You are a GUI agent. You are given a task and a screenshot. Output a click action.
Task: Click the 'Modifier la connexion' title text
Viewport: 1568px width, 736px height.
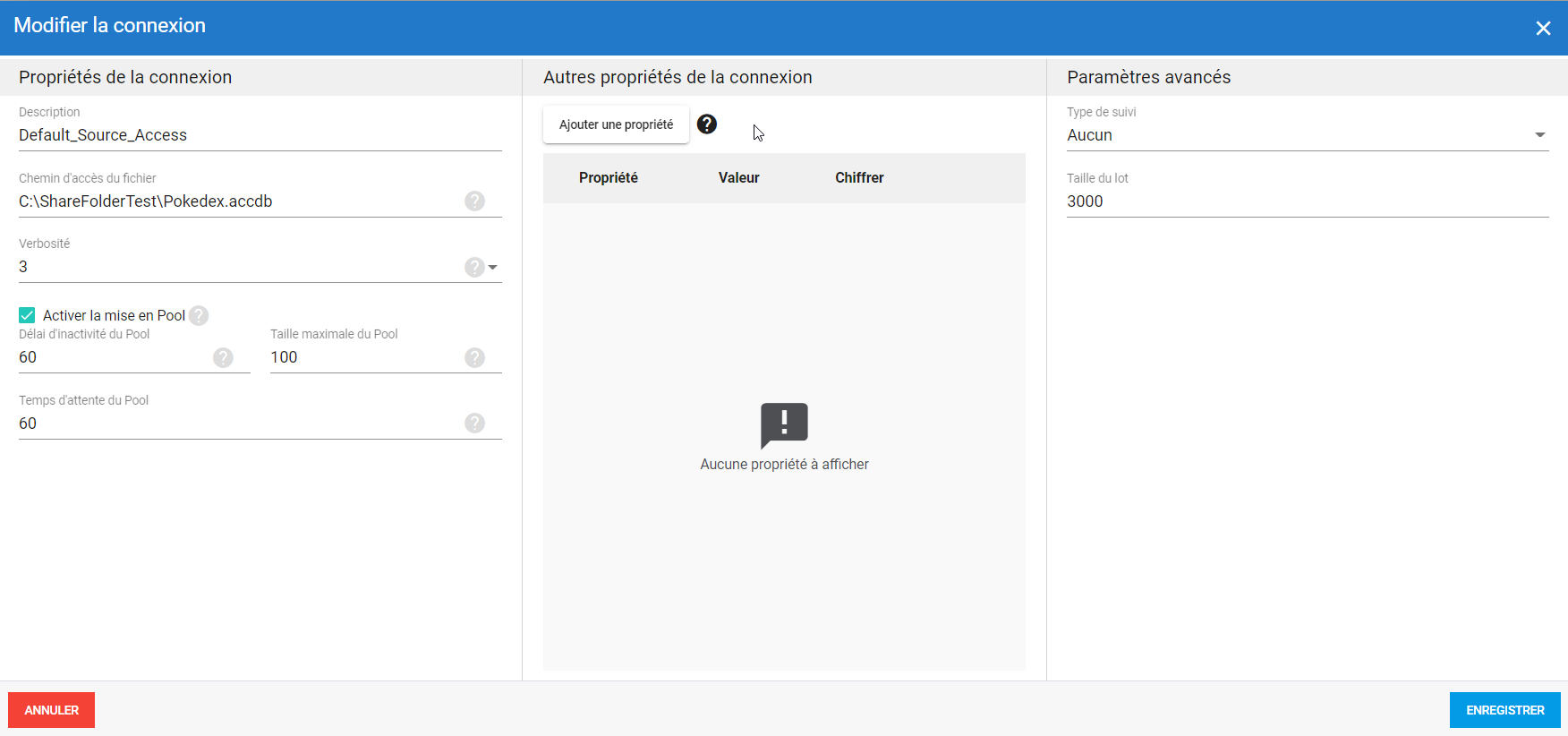pyautogui.click(x=109, y=25)
